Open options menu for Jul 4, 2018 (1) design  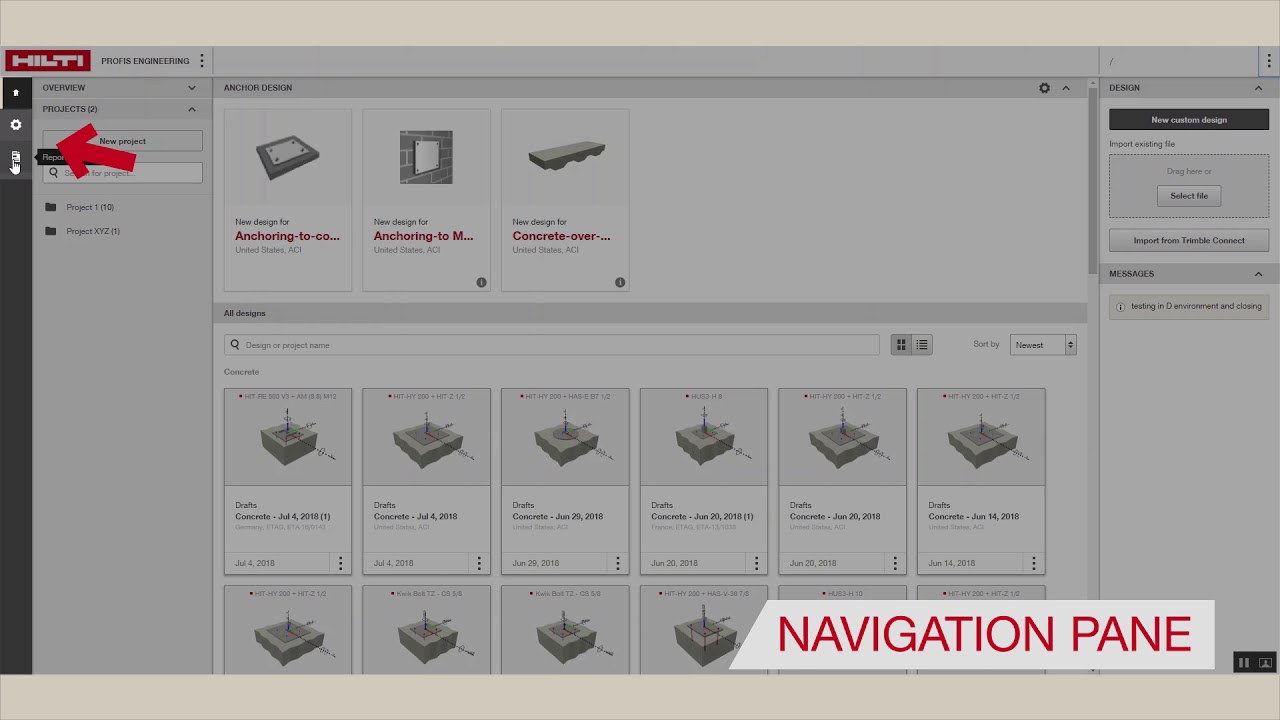tap(340, 563)
